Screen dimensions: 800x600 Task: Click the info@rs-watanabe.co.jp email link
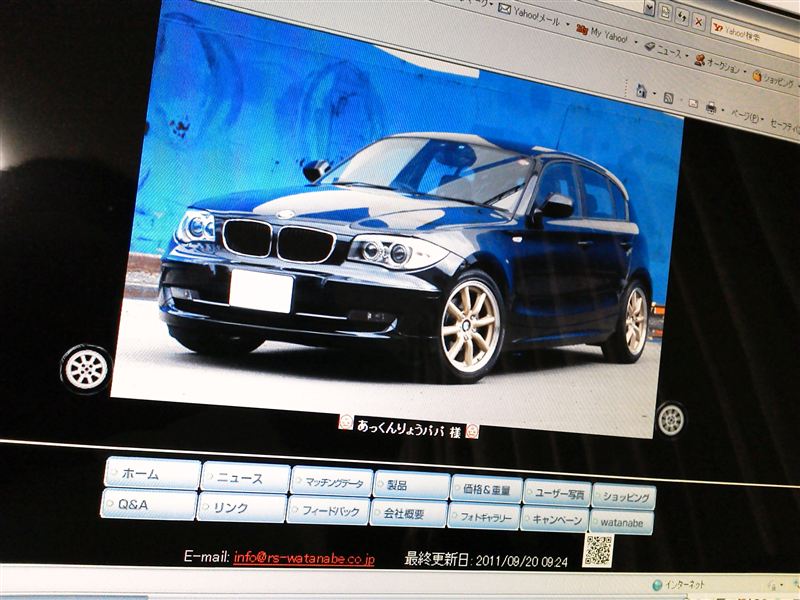[304, 558]
